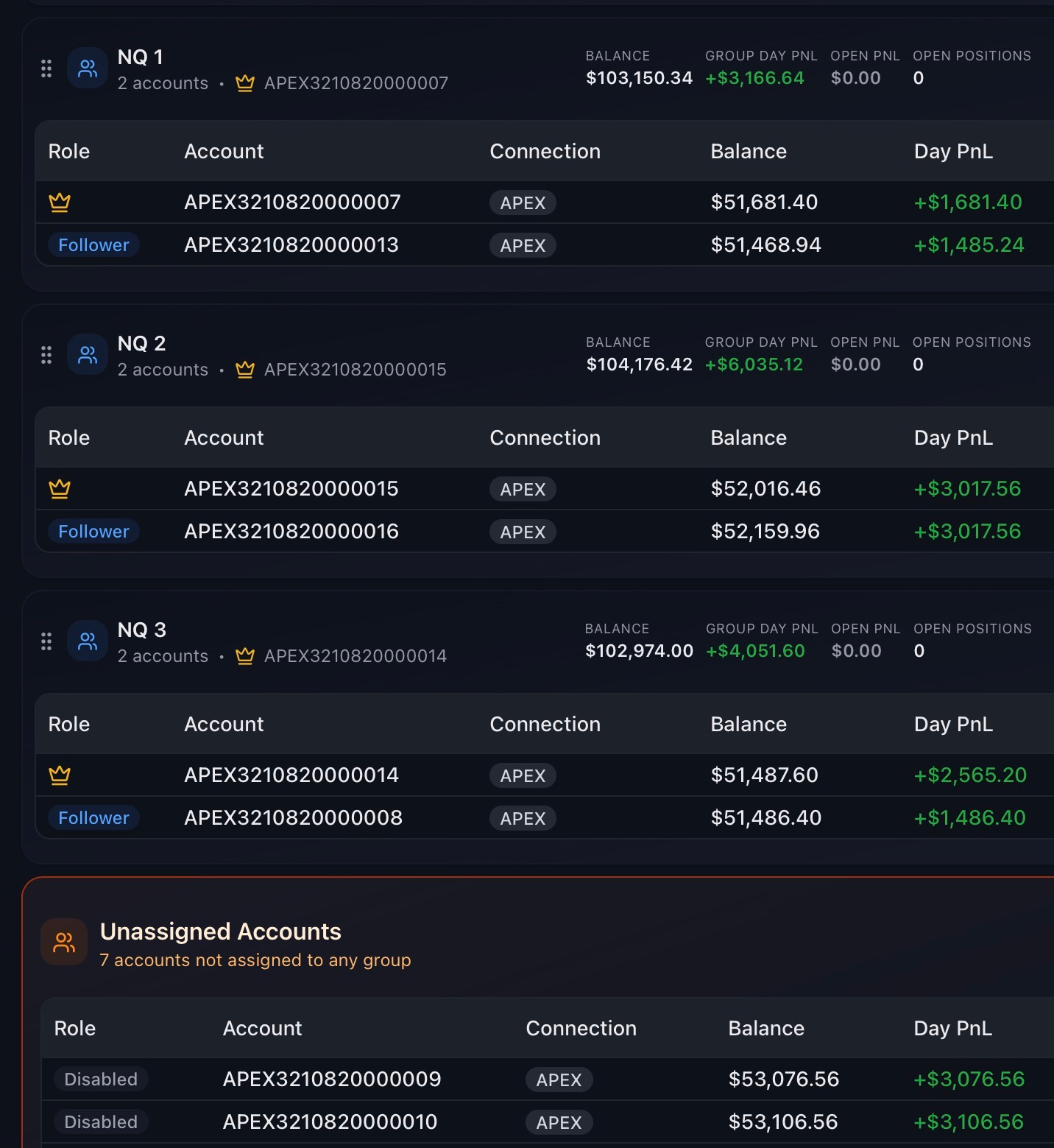Screen dimensions: 1054x1148
Task: Click the Balance column header in NQ 1
Action: click(x=749, y=151)
